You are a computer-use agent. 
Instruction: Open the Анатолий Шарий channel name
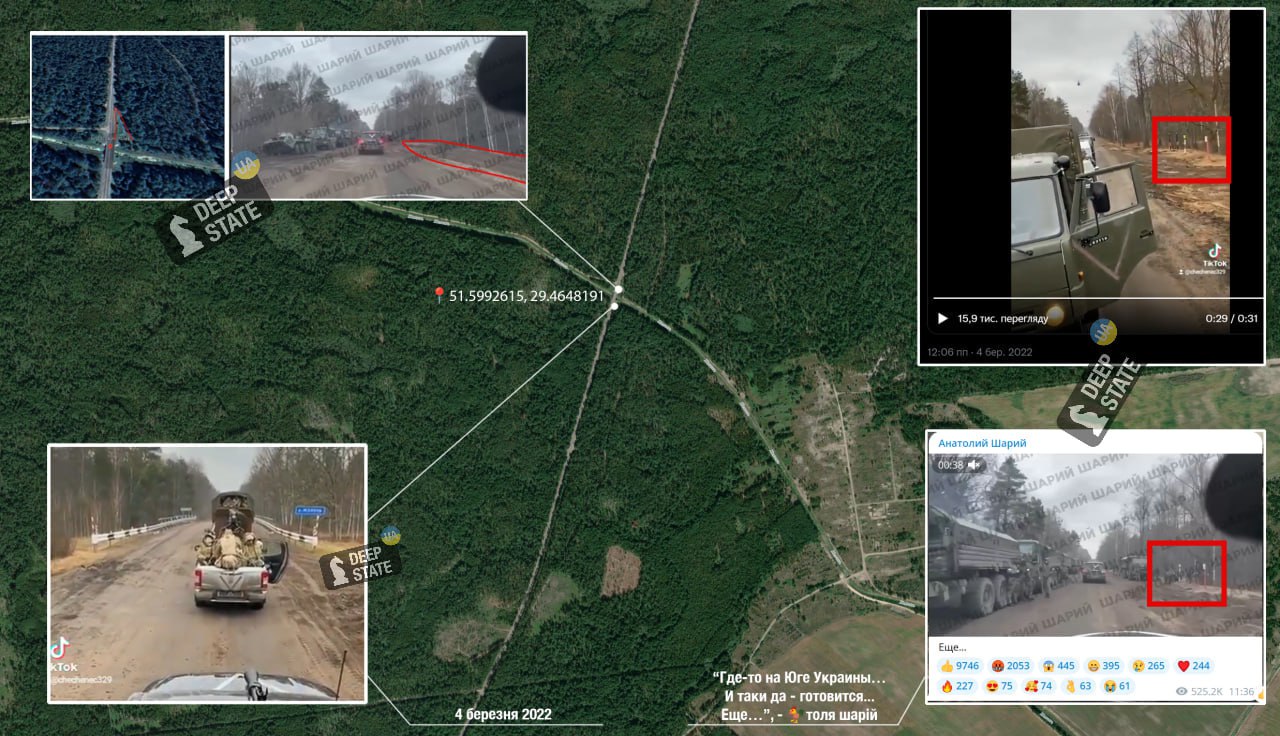coord(982,443)
